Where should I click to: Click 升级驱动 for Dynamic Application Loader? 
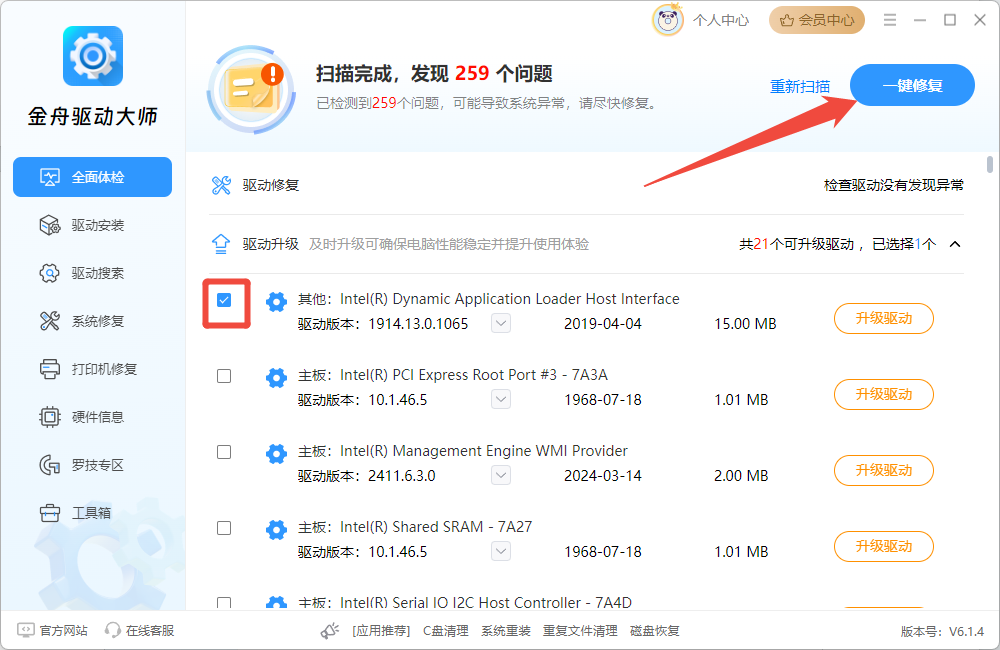click(x=884, y=318)
